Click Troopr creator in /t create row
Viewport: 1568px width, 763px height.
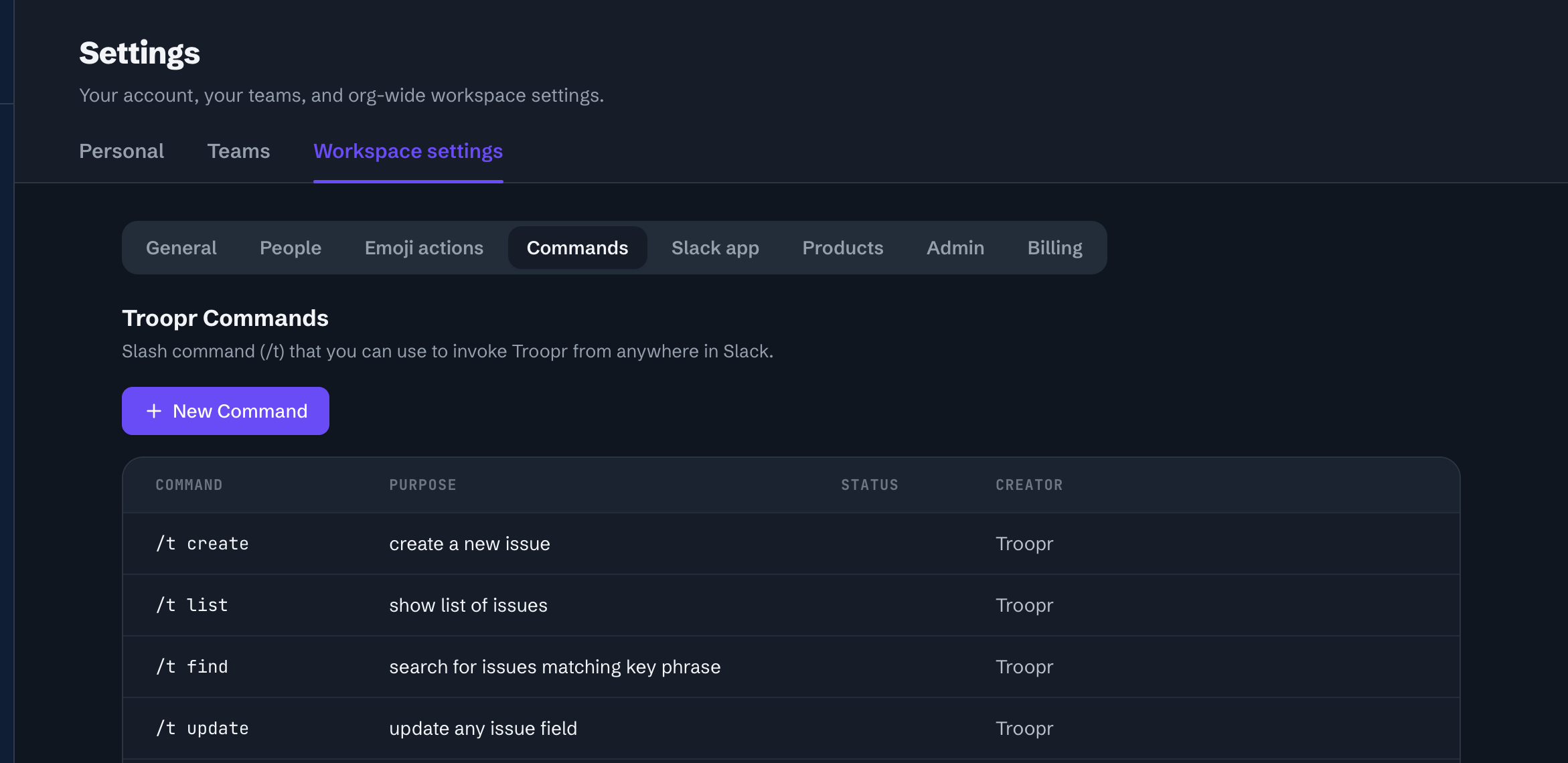(1024, 543)
